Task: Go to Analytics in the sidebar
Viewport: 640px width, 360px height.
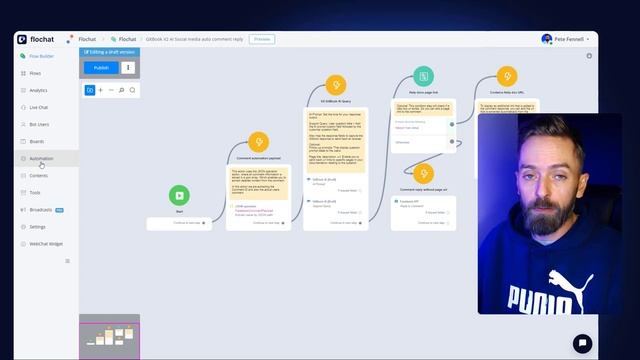Action: pyautogui.click(x=34, y=90)
